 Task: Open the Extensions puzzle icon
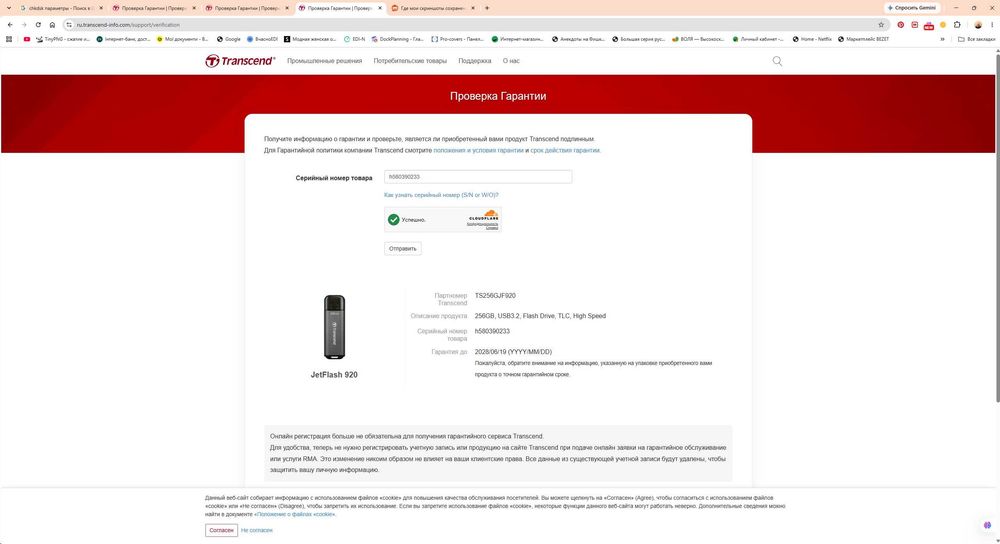click(957, 25)
